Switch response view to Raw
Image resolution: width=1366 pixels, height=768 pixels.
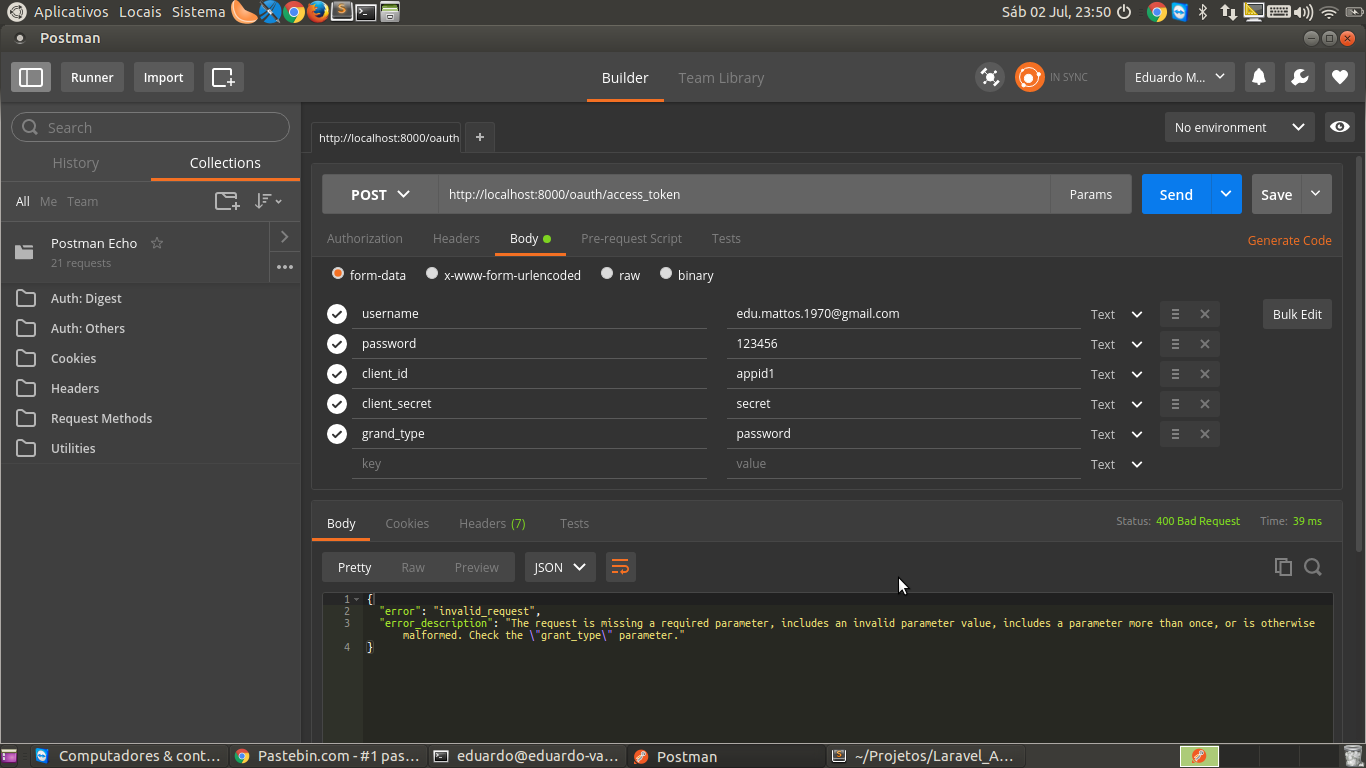413,567
